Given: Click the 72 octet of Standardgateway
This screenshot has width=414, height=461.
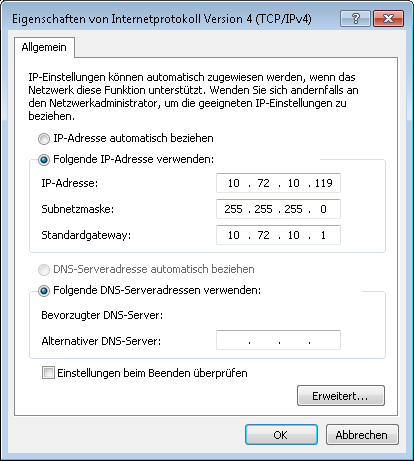Looking at the screenshot, I should coord(263,235).
